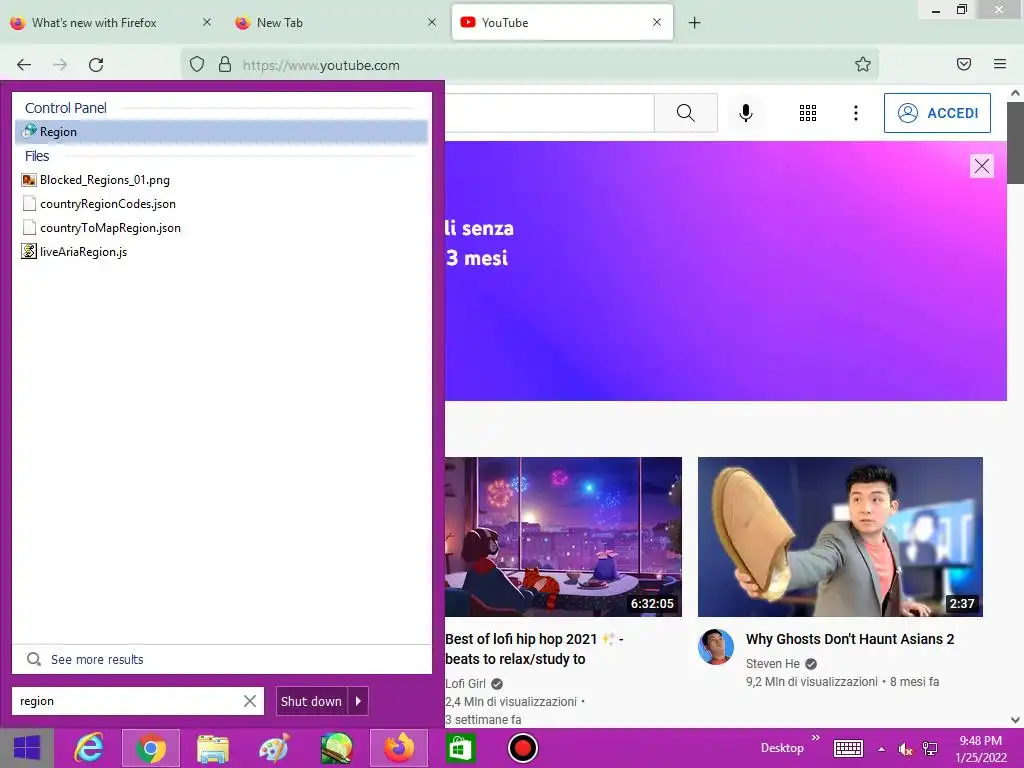The height and width of the screenshot is (768, 1024).
Task: Launch Internet Explorer from taskbar
Action: 89,748
